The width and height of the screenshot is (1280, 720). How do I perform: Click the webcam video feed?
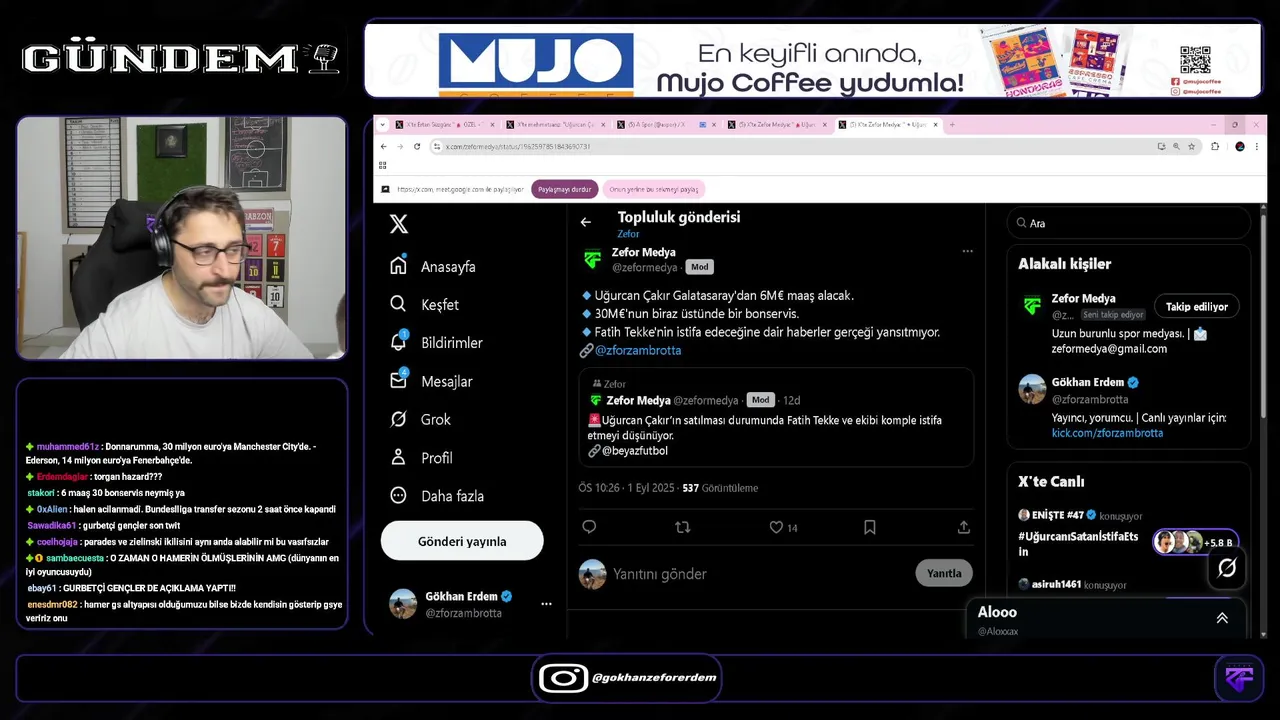click(181, 238)
